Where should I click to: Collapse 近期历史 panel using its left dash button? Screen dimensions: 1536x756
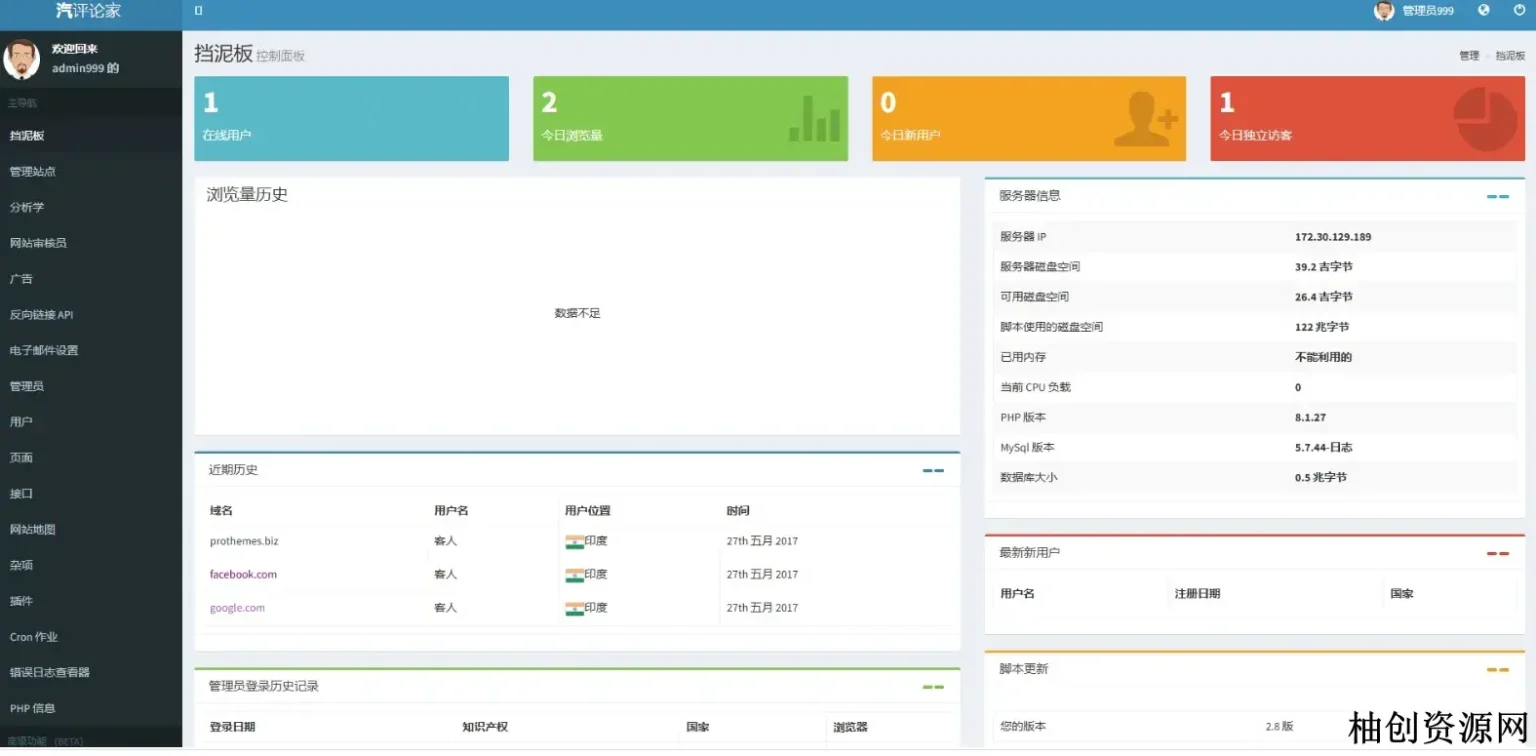pyautogui.click(x=928, y=470)
